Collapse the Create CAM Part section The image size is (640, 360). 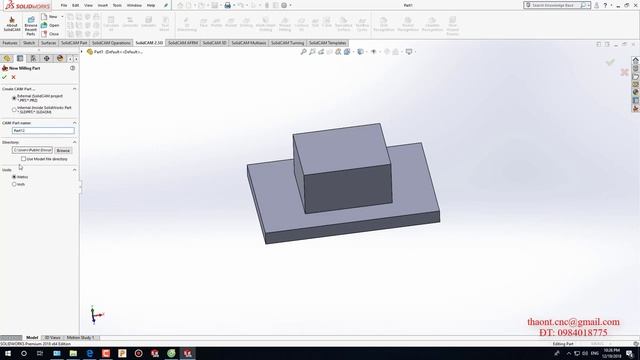75,89
